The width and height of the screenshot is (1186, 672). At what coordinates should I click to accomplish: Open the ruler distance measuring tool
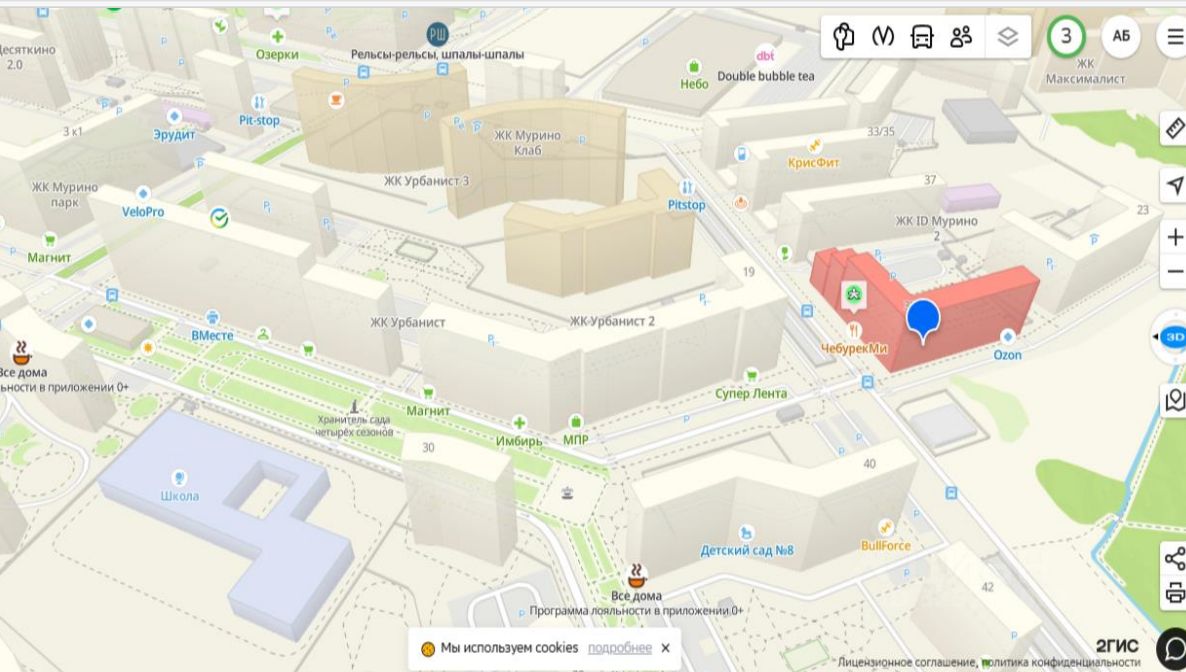[1175, 129]
